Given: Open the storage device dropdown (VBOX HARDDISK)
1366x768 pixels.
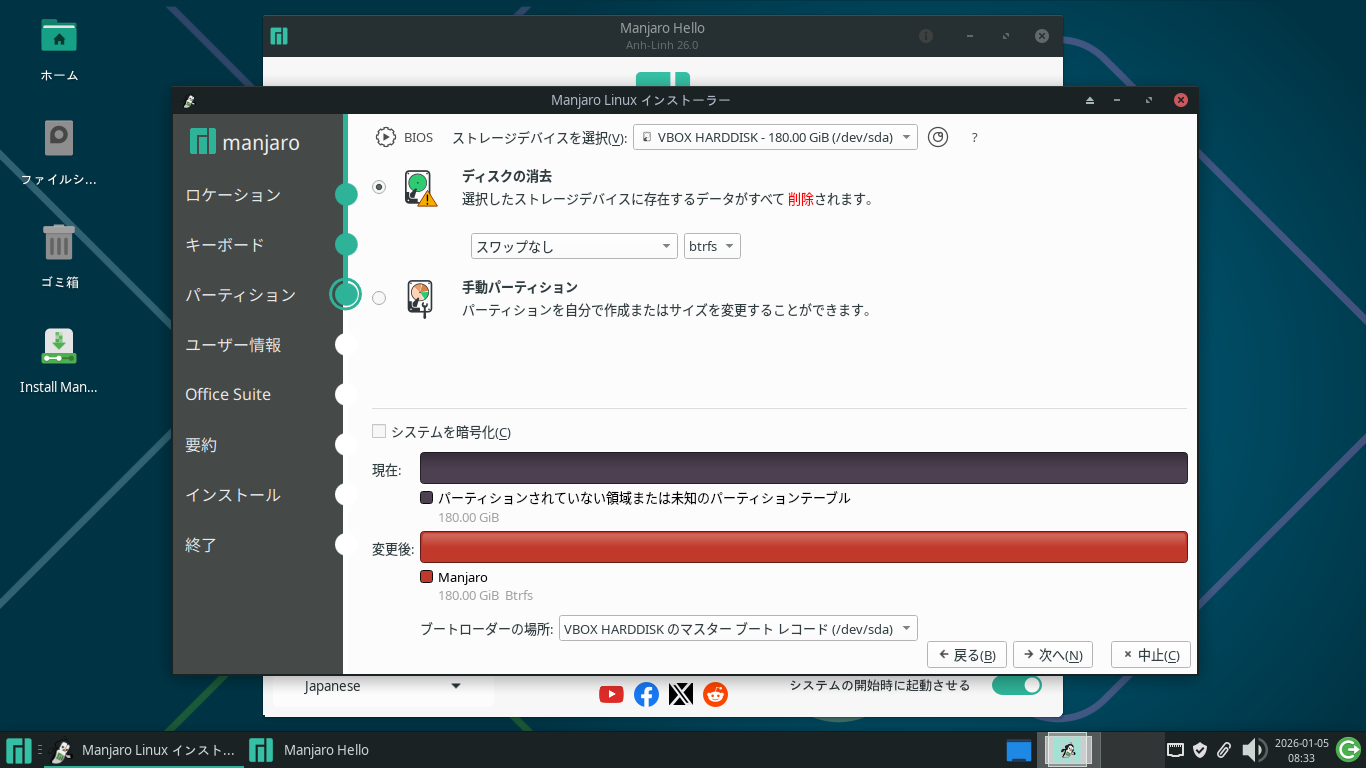Looking at the screenshot, I should point(775,137).
